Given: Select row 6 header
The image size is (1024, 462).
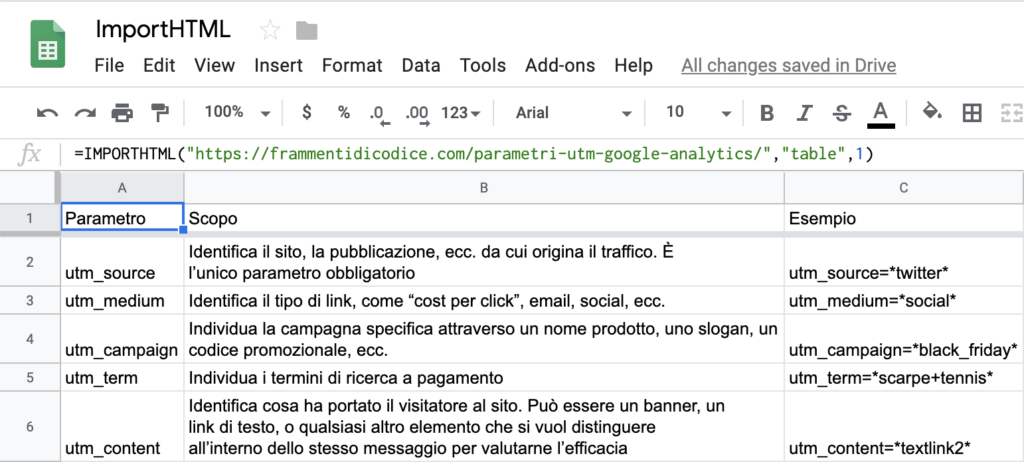Looking at the screenshot, I should coord(29,427).
